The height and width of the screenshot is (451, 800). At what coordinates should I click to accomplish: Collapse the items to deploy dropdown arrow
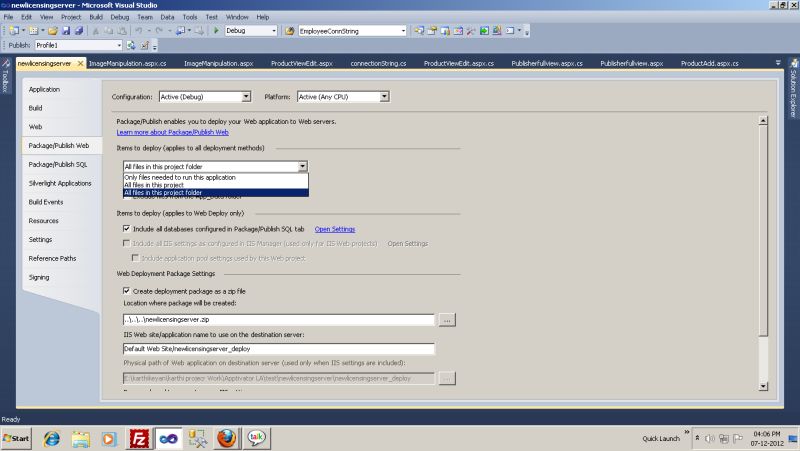tap(303, 166)
